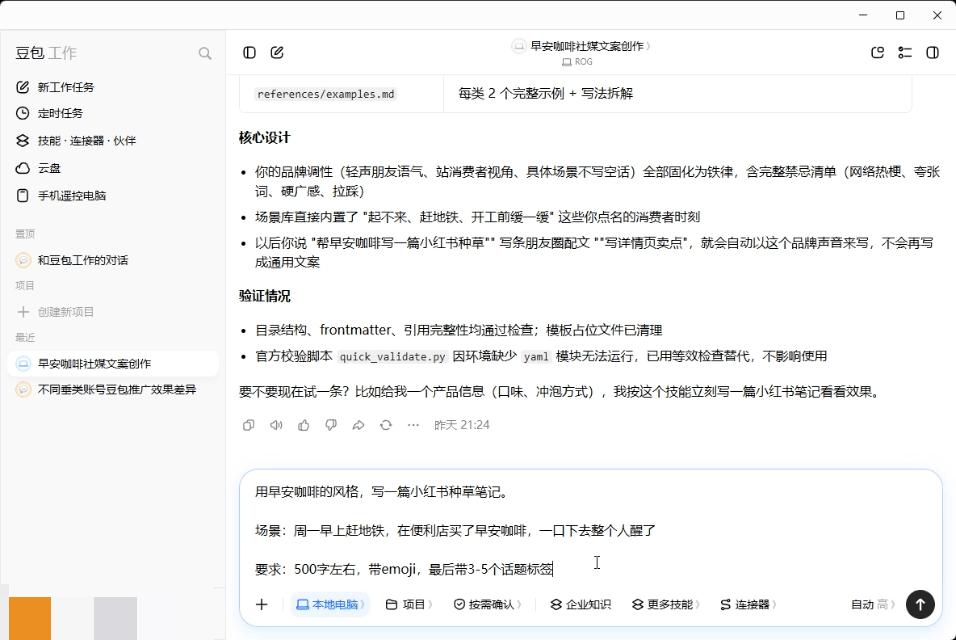956x640 pixels.
Task: Collapse the left sidebar panel icon
Action: point(249,52)
